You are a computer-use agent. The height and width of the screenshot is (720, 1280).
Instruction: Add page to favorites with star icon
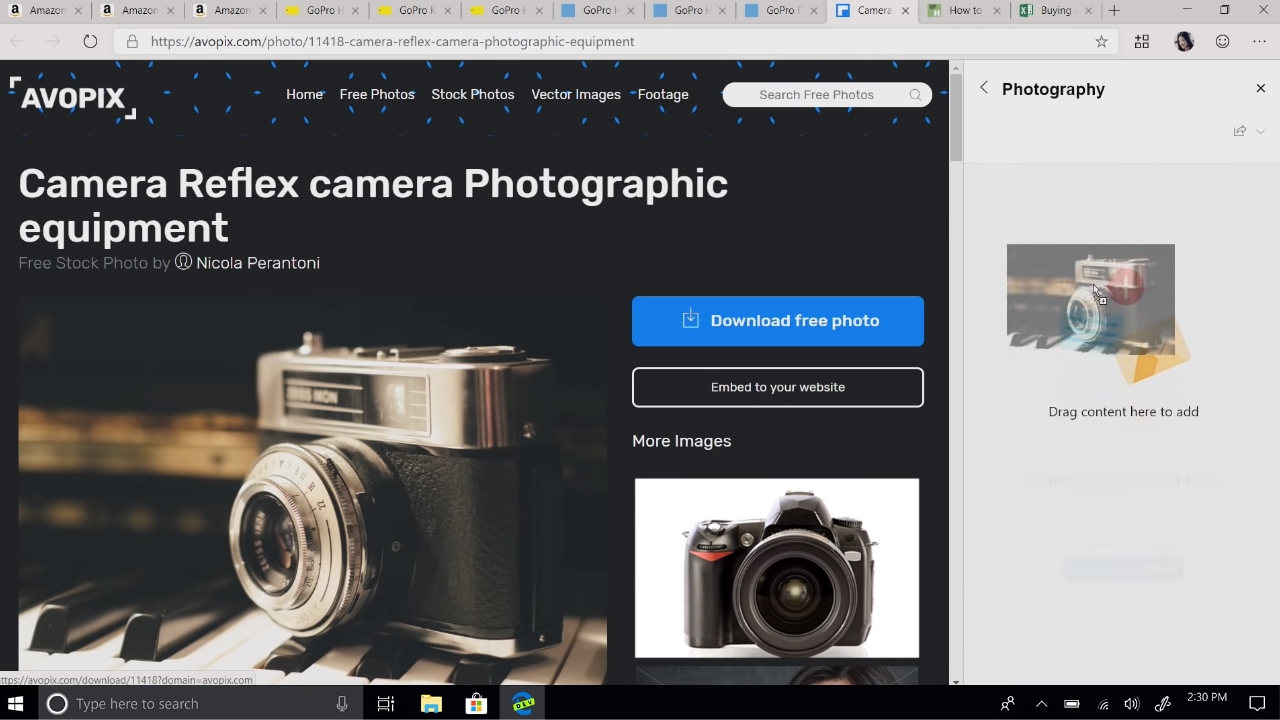1101,42
